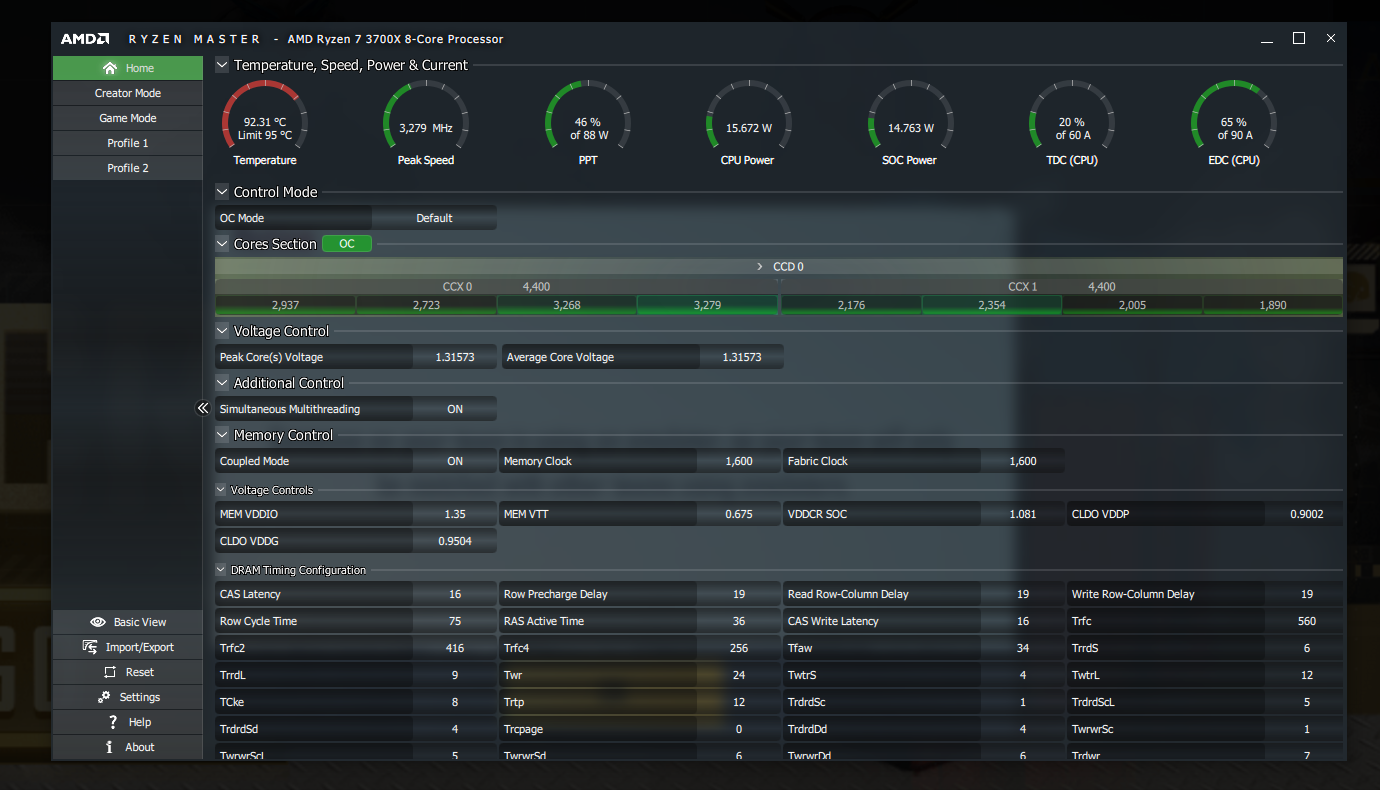
Task: Collapse Temperature, Speed, Power & Current section
Action: point(222,65)
